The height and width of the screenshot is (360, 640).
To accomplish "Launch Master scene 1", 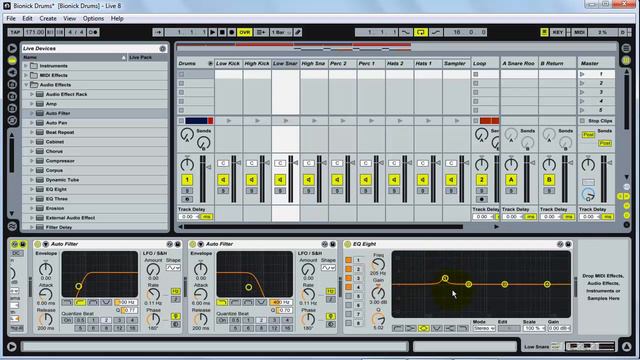I will click(x=582, y=74).
